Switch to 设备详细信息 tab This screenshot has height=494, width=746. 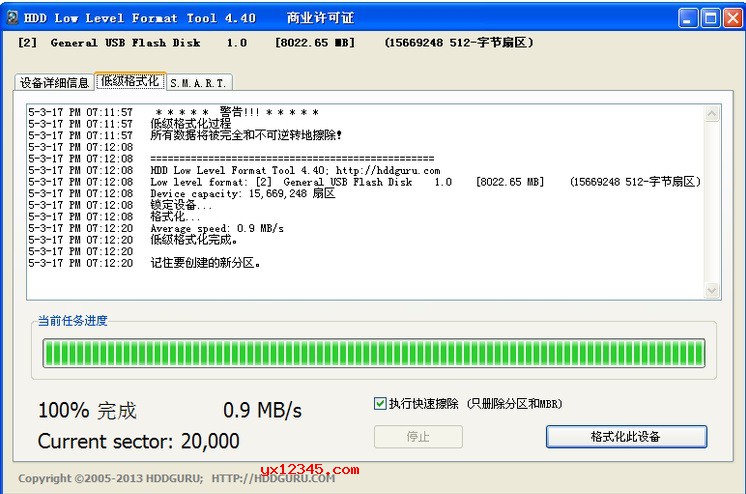point(54,82)
